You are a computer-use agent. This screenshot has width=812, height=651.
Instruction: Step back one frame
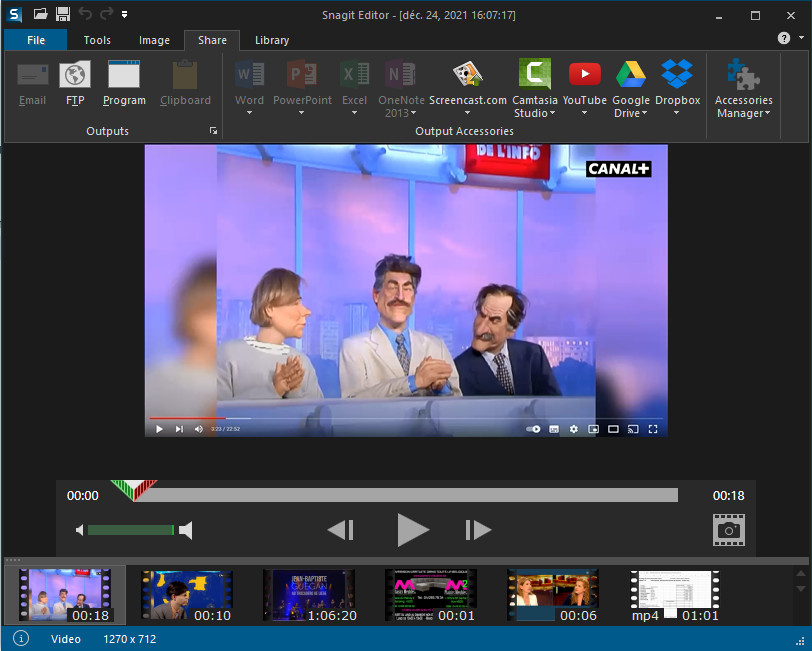(x=341, y=530)
